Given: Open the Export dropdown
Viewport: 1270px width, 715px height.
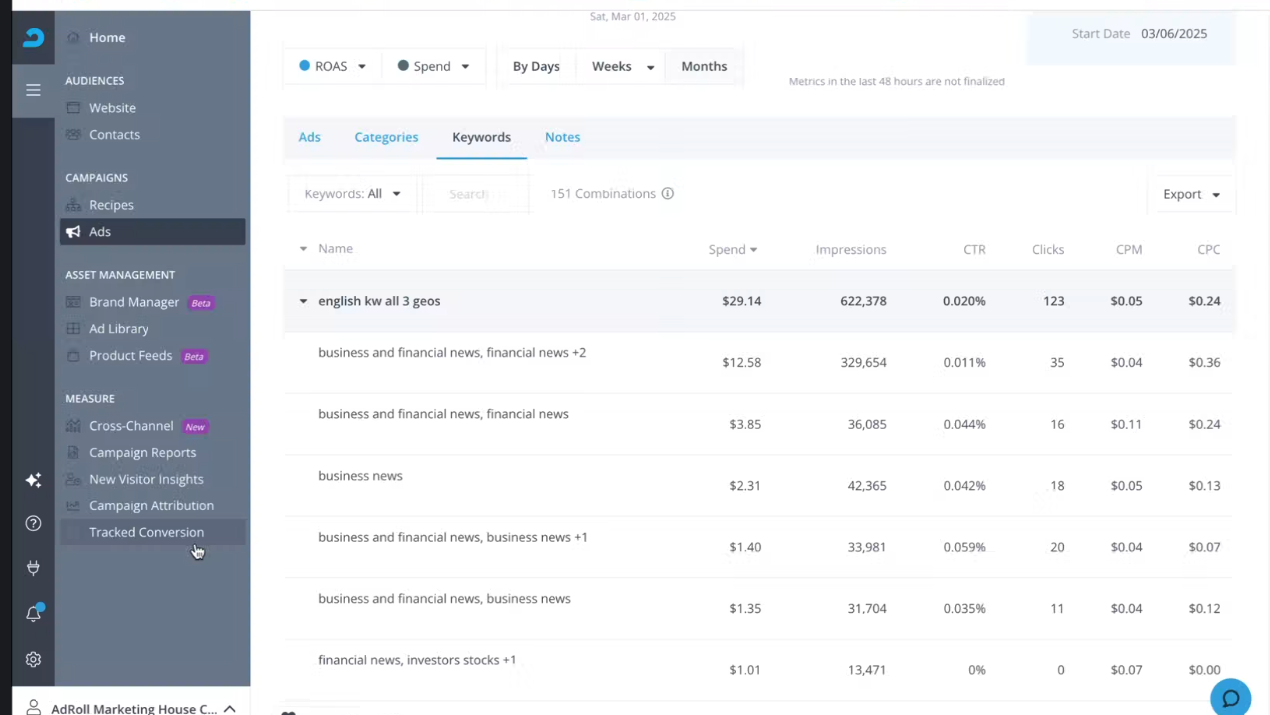Looking at the screenshot, I should [1191, 195].
